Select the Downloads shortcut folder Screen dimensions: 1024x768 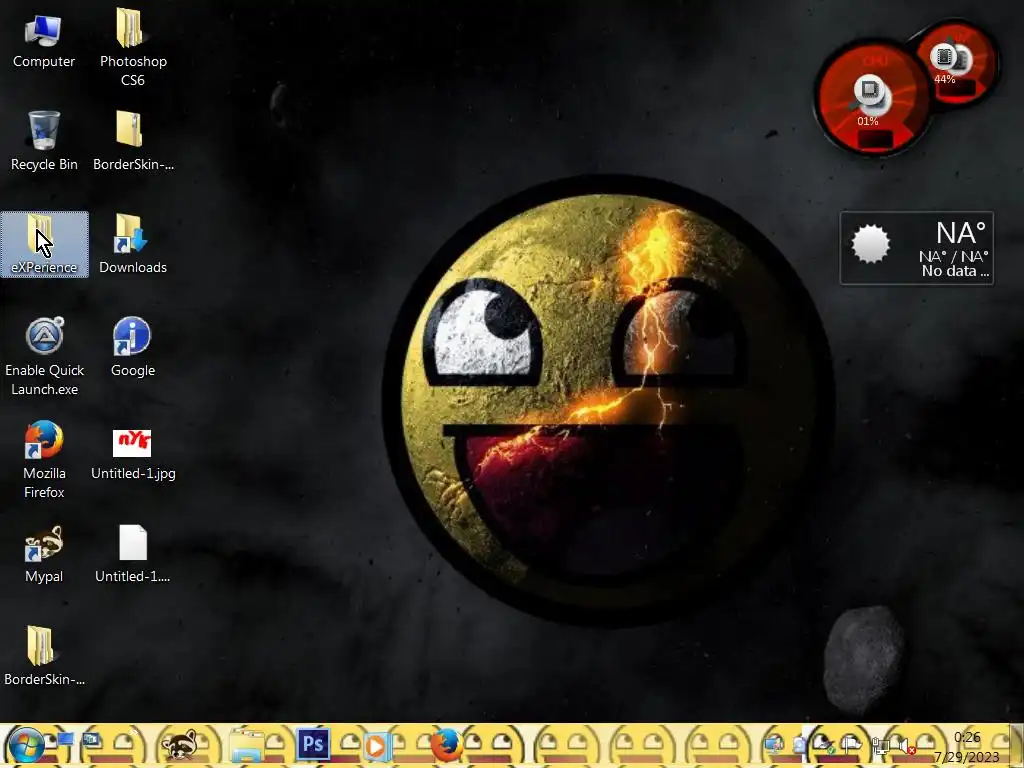coord(133,244)
